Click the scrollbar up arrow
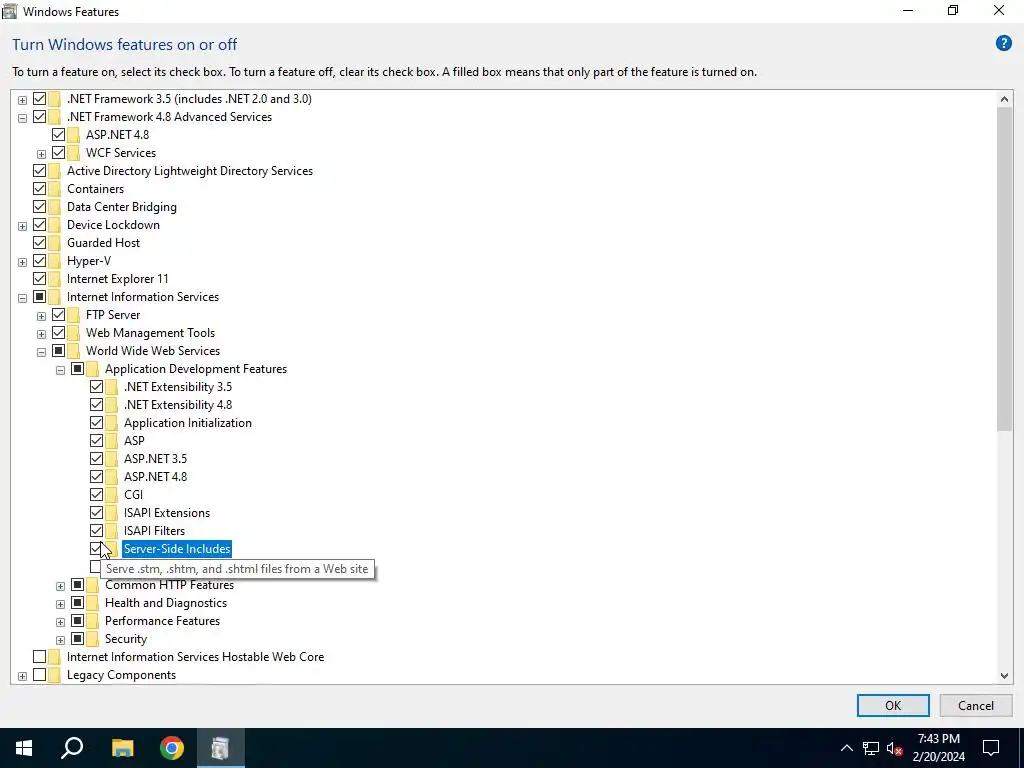The height and width of the screenshot is (768, 1024). click(1004, 99)
